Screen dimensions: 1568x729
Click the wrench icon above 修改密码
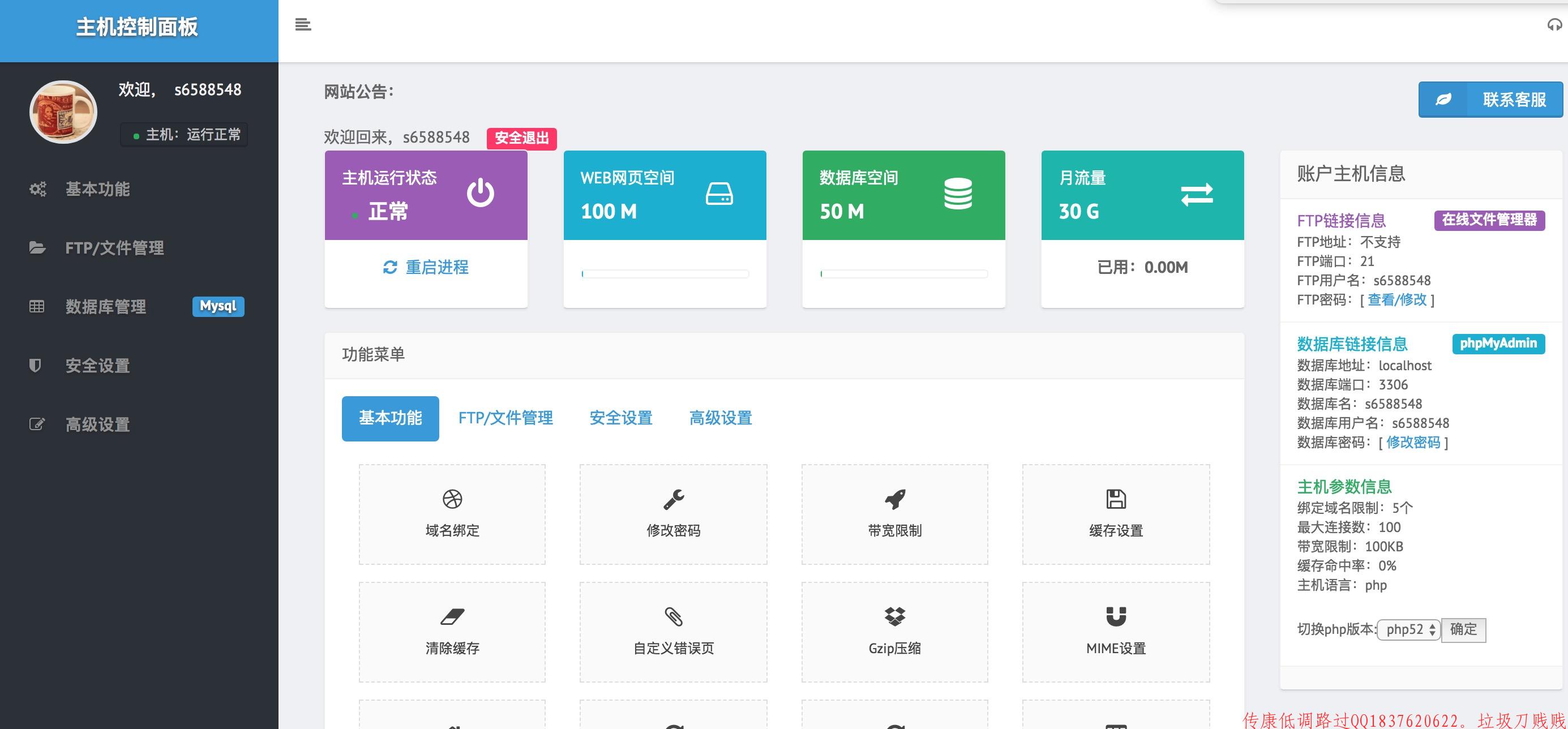(673, 499)
